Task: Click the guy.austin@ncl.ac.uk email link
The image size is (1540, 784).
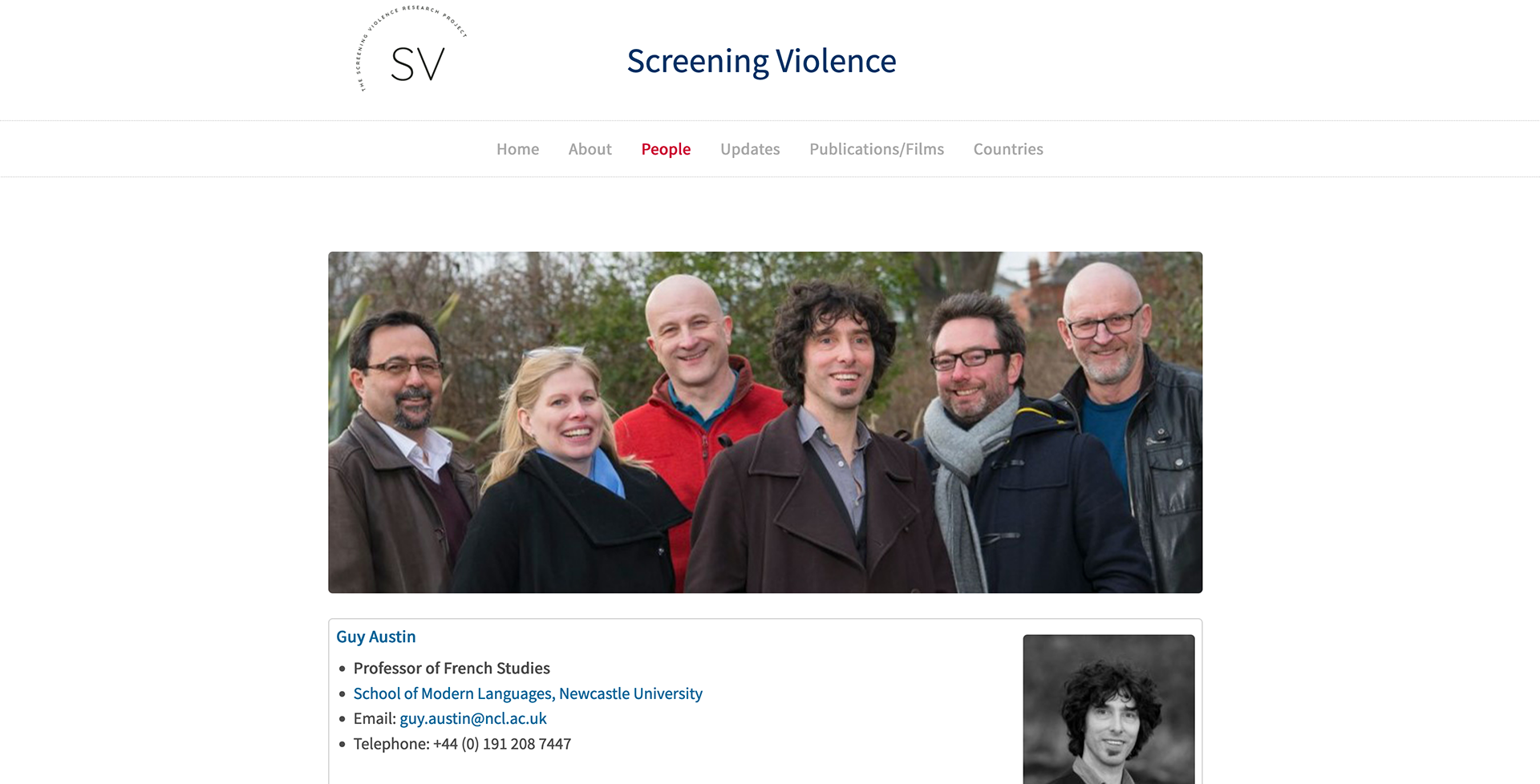Action: tap(473, 718)
